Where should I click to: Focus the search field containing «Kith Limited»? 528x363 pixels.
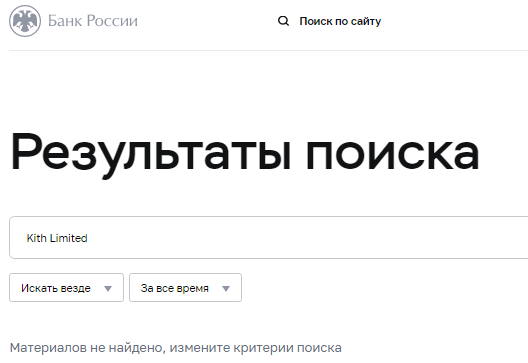click(x=269, y=238)
